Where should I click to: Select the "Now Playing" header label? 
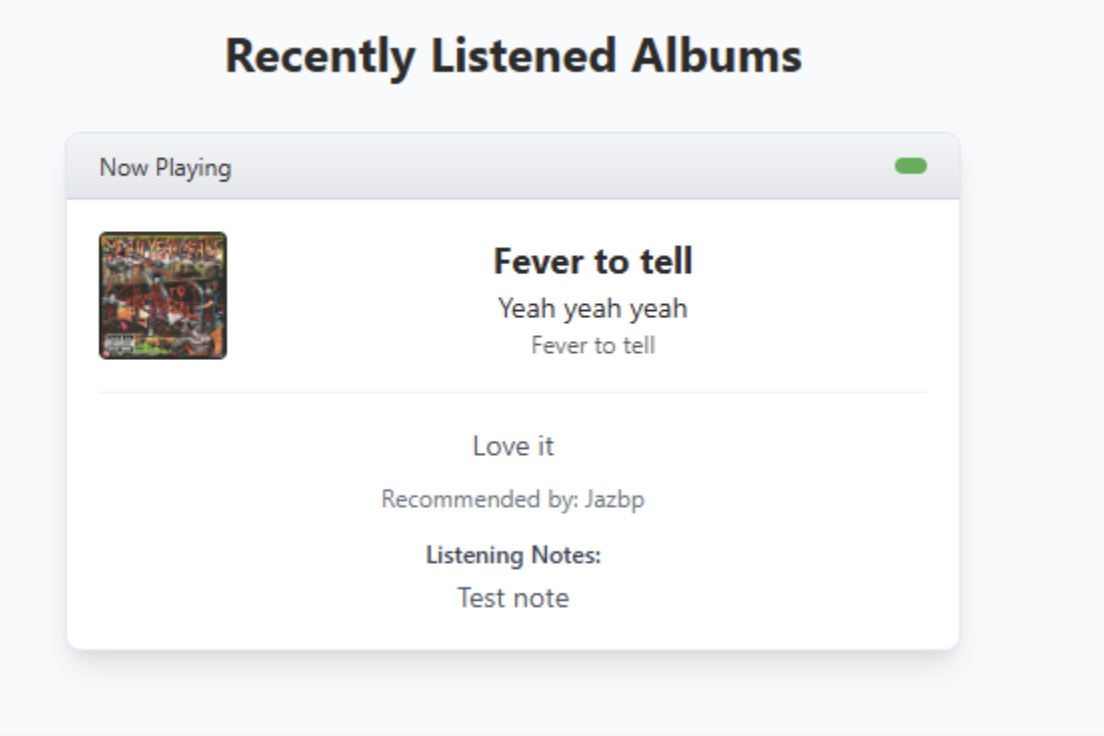pos(165,167)
